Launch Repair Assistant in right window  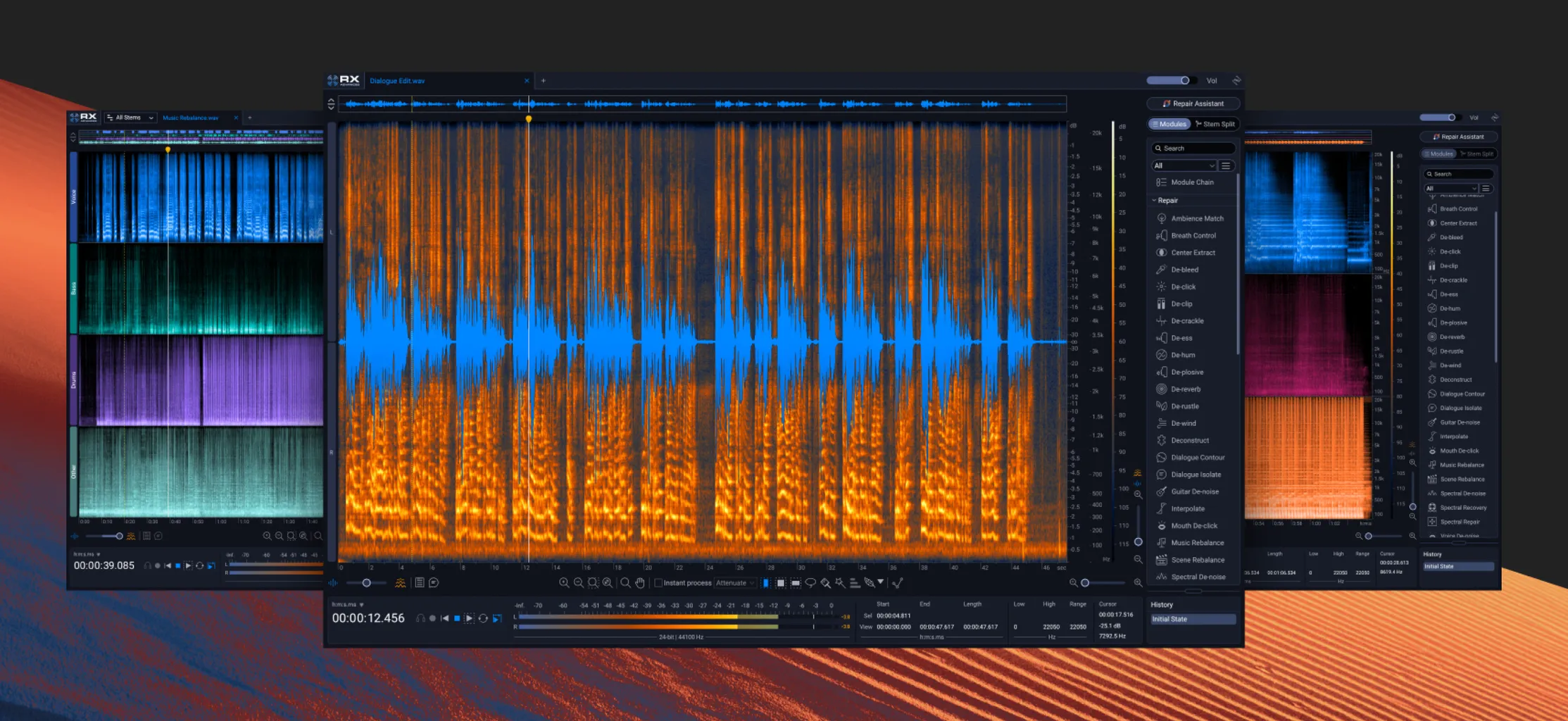click(1458, 137)
